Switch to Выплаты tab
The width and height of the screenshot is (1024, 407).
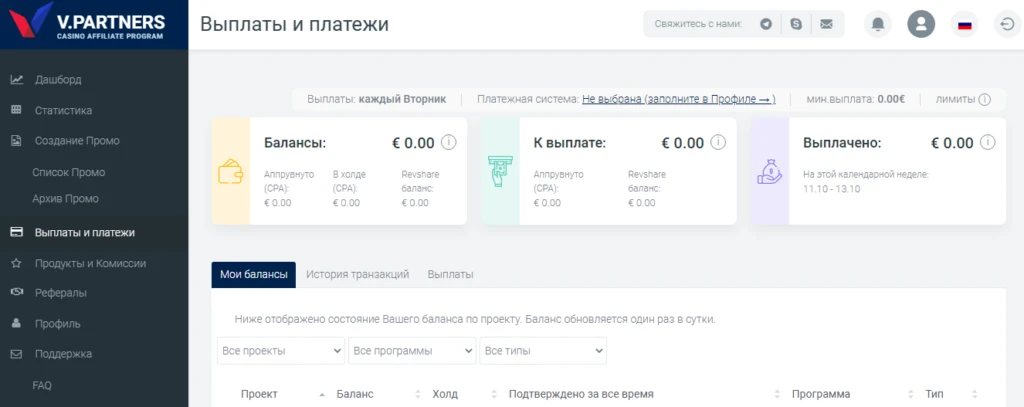coord(451,274)
